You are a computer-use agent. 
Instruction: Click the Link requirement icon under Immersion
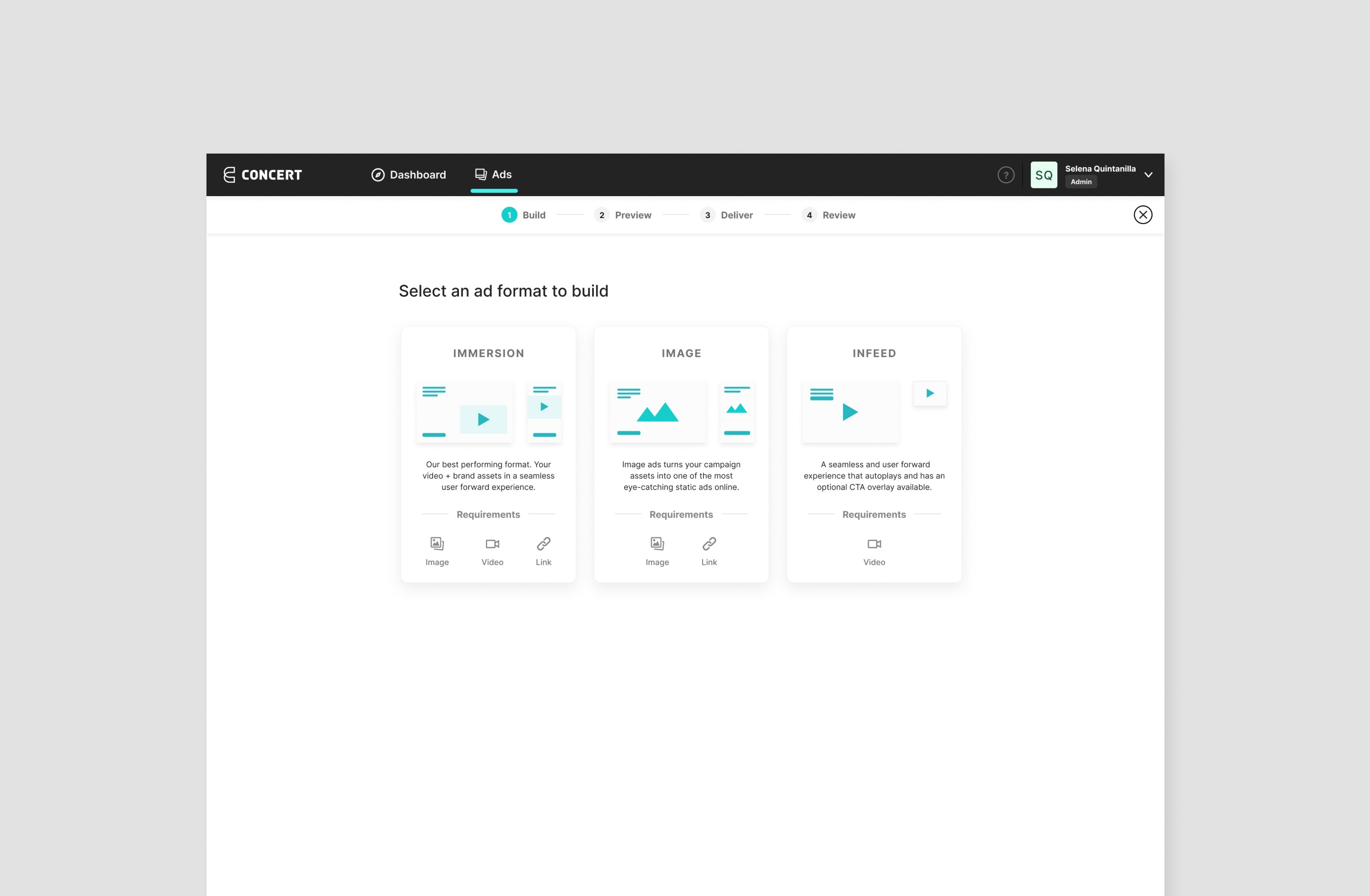[543, 543]
